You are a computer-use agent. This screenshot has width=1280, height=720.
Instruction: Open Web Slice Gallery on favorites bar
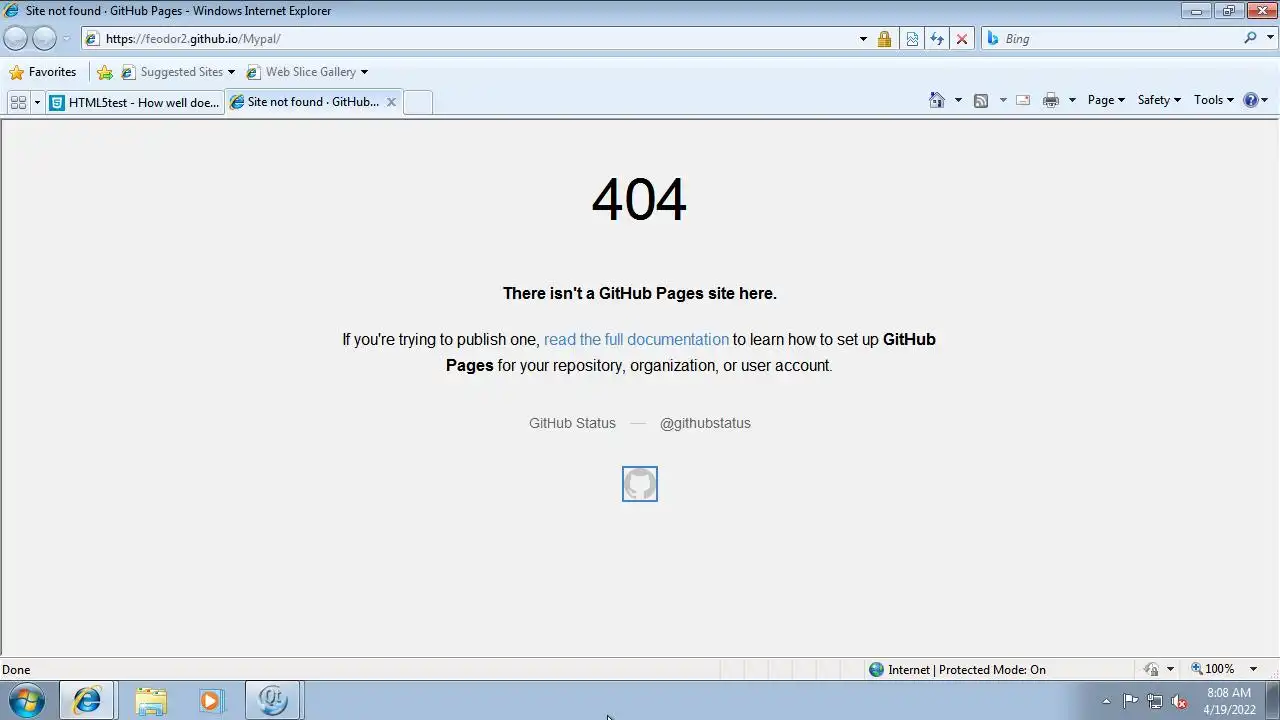click(x=307, y=72)
